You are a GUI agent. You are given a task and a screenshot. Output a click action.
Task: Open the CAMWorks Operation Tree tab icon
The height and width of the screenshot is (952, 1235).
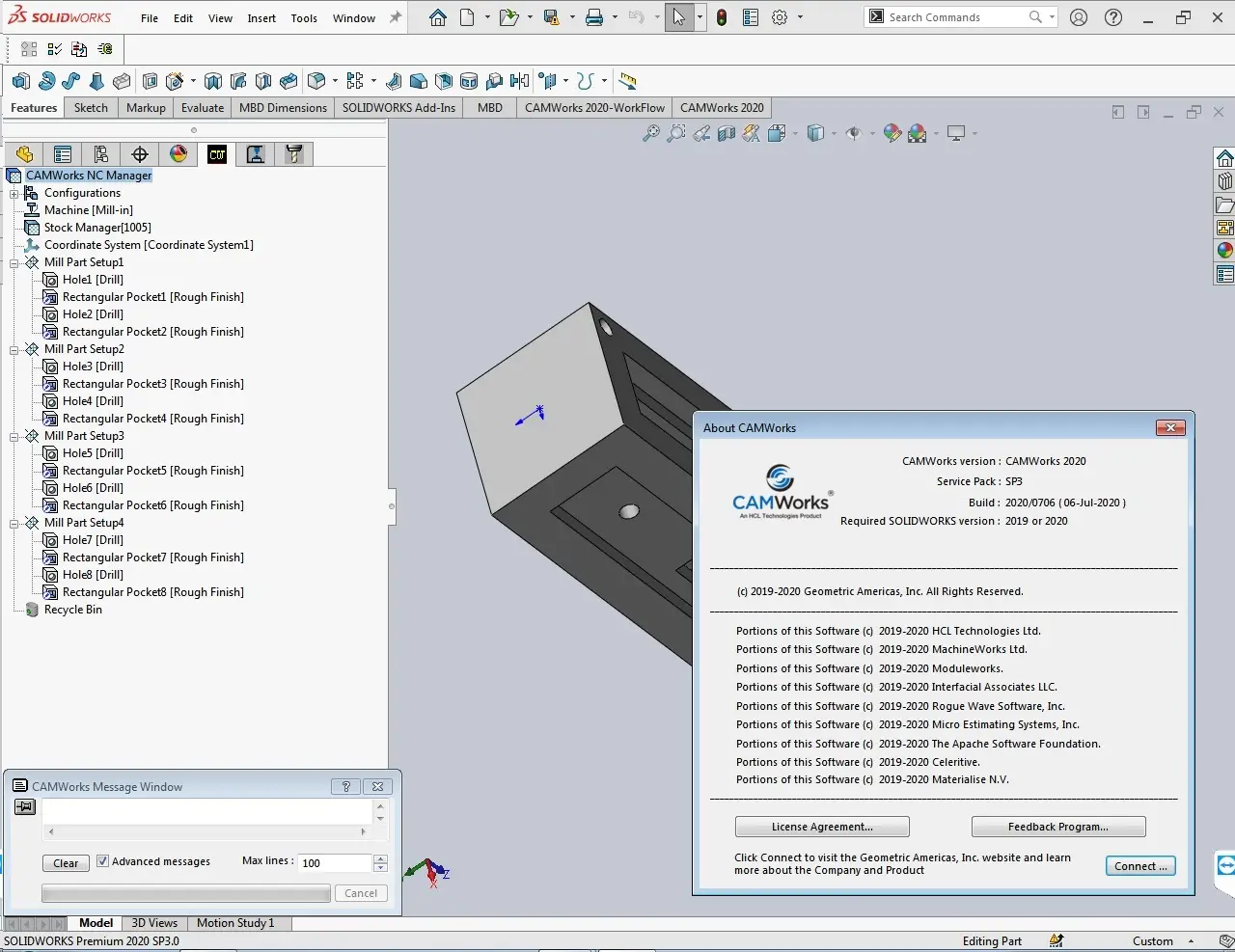256,154
